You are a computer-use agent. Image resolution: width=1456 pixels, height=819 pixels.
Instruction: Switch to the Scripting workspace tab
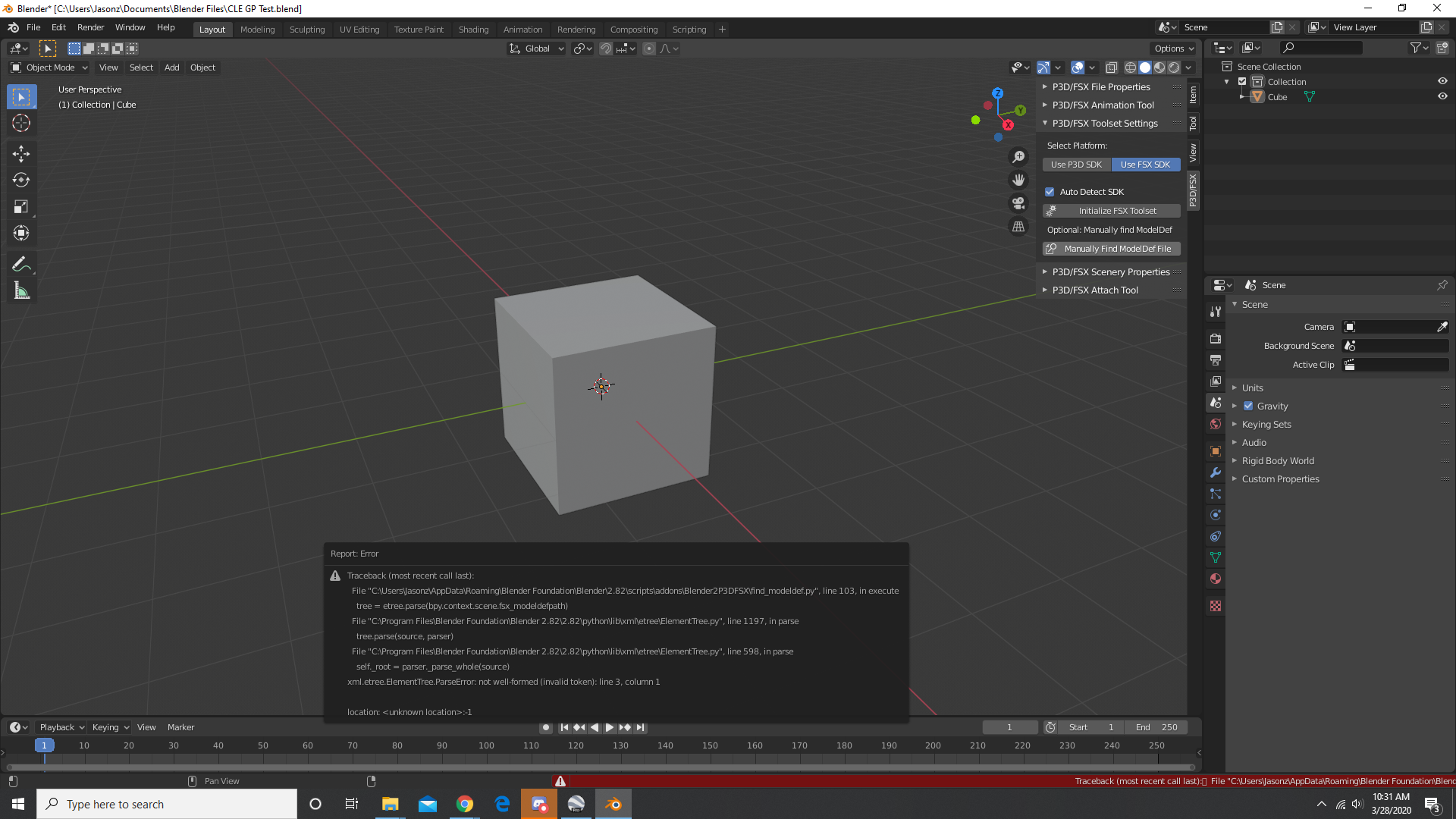(689, 30)
